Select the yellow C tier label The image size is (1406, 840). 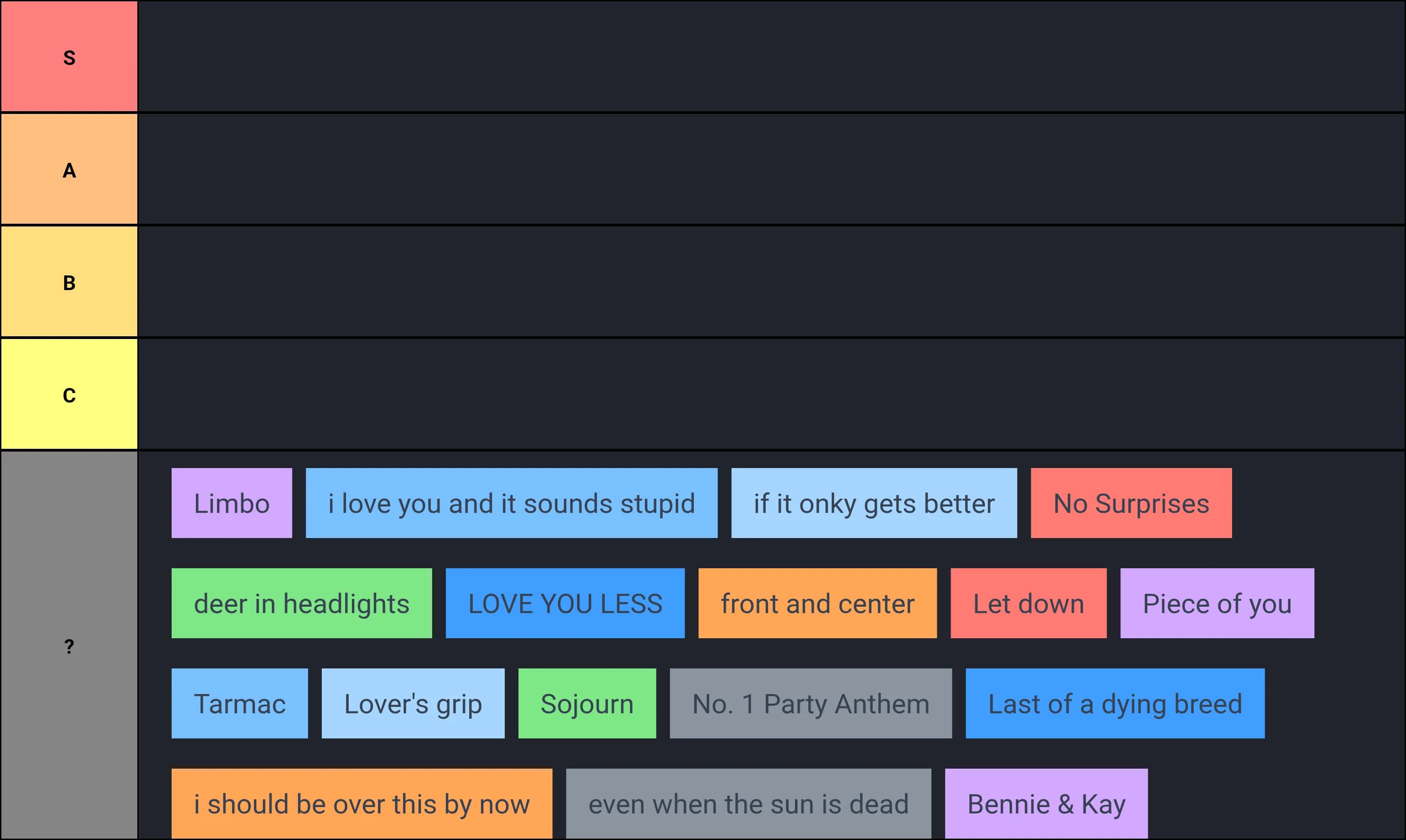coord(69,394)
